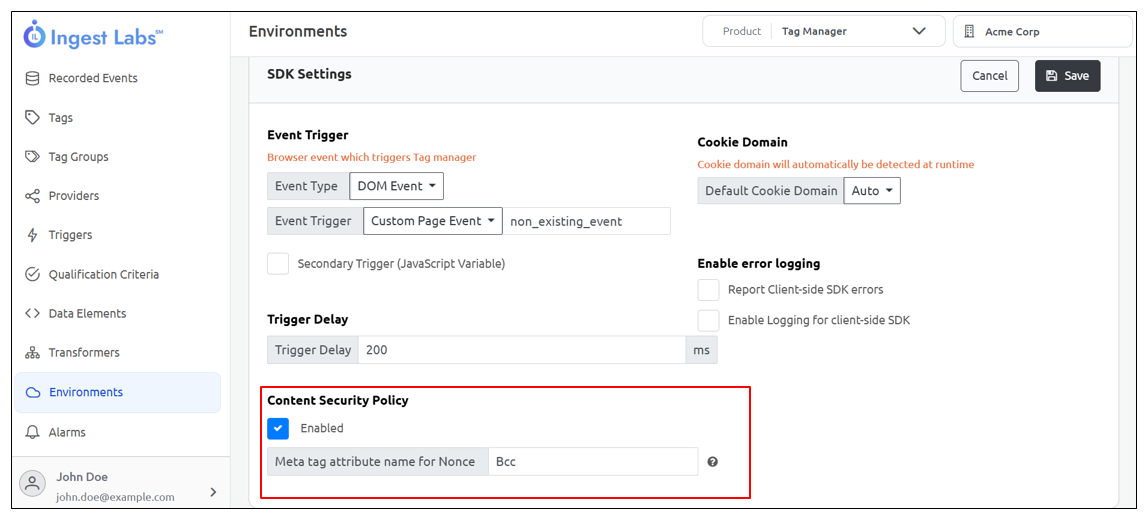Click the Tag Groups icon in sidebar

33,157
